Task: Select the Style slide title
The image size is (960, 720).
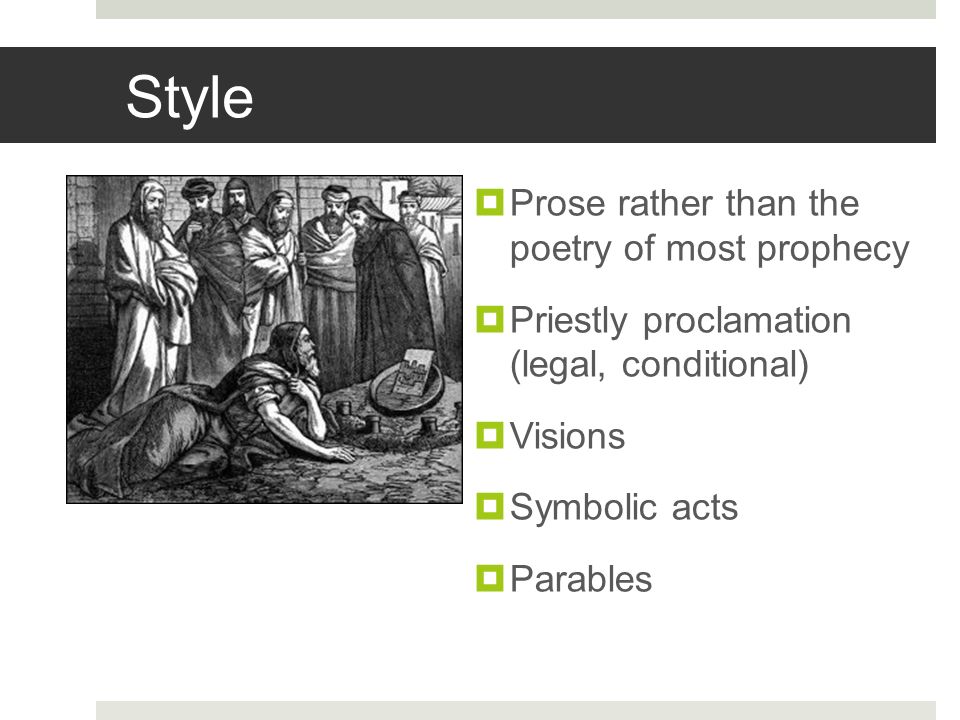Action: (189, 98)
